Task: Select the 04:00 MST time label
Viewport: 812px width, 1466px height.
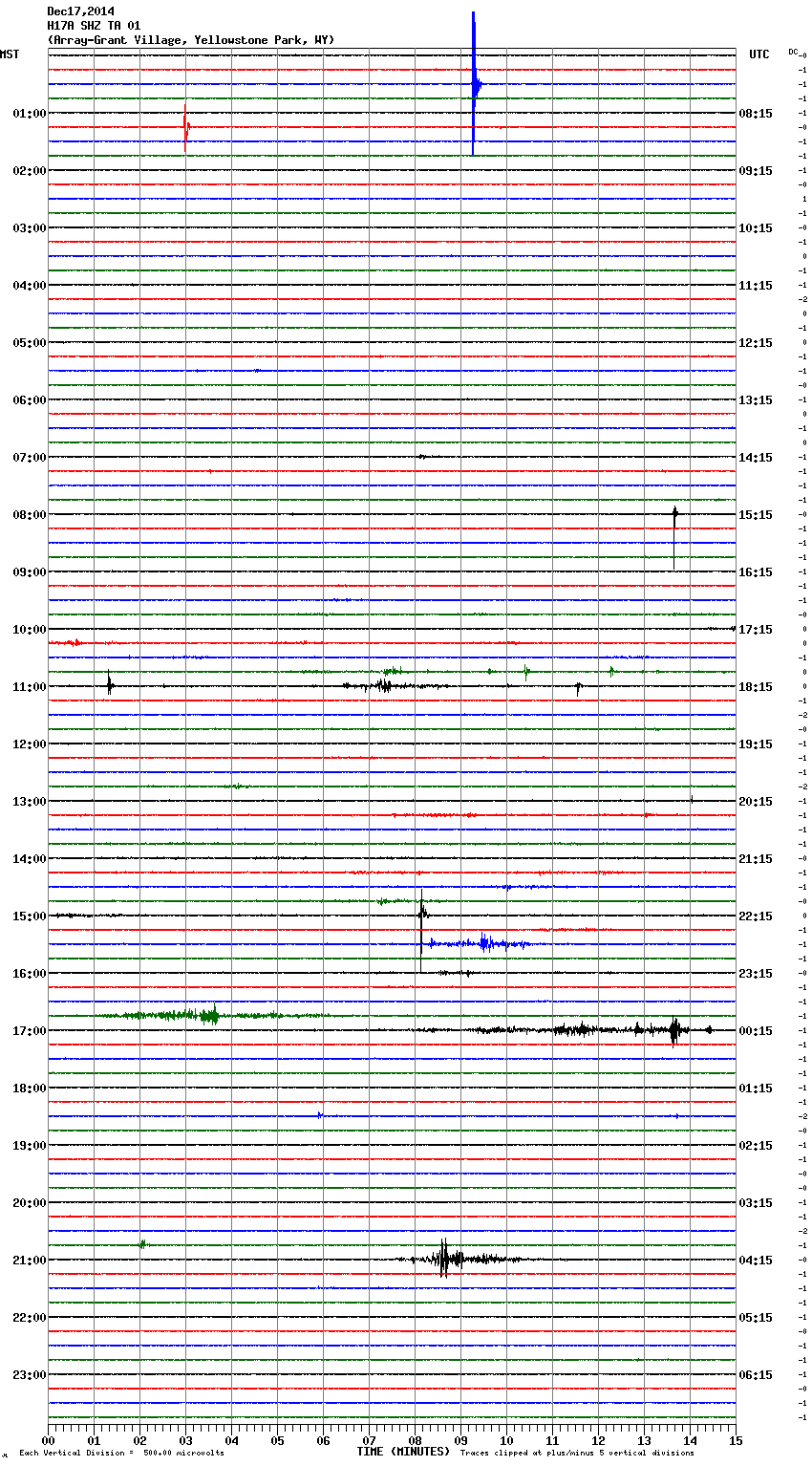Action: pos(29,286)
